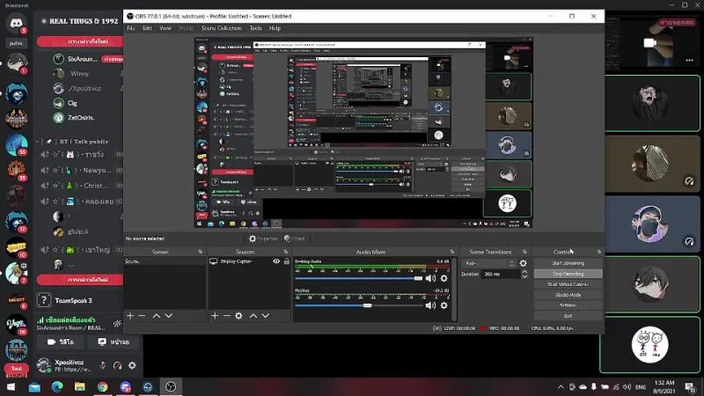Select Display Capture source row
The height and width of the screenshot is (396, 704).
249,261
